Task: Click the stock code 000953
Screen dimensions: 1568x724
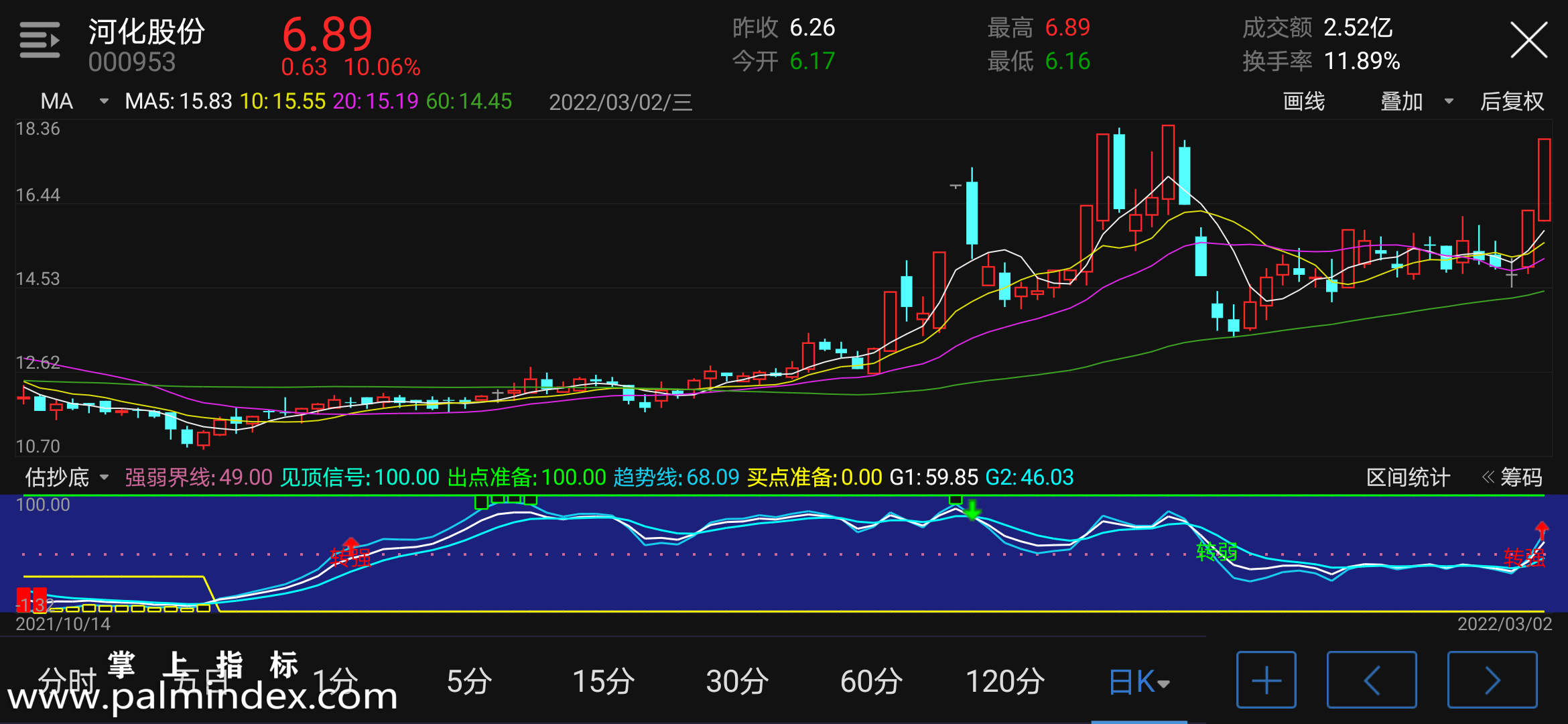Action: click(131, 62)
